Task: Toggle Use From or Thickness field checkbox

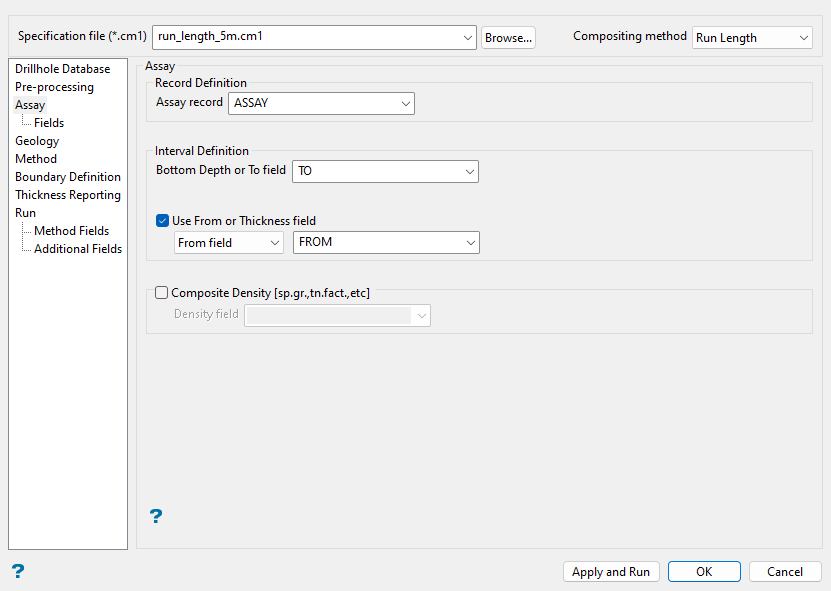Action: 163,221
